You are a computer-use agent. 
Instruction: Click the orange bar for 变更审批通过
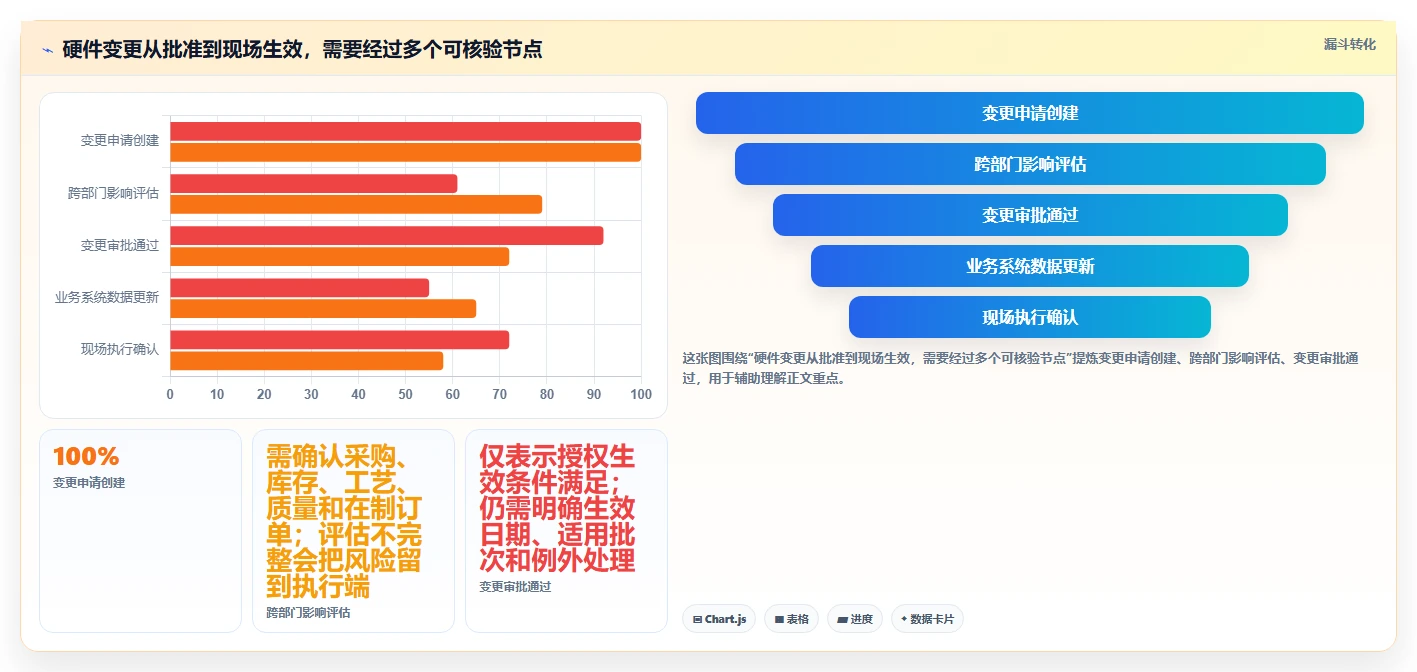(339, 256)
